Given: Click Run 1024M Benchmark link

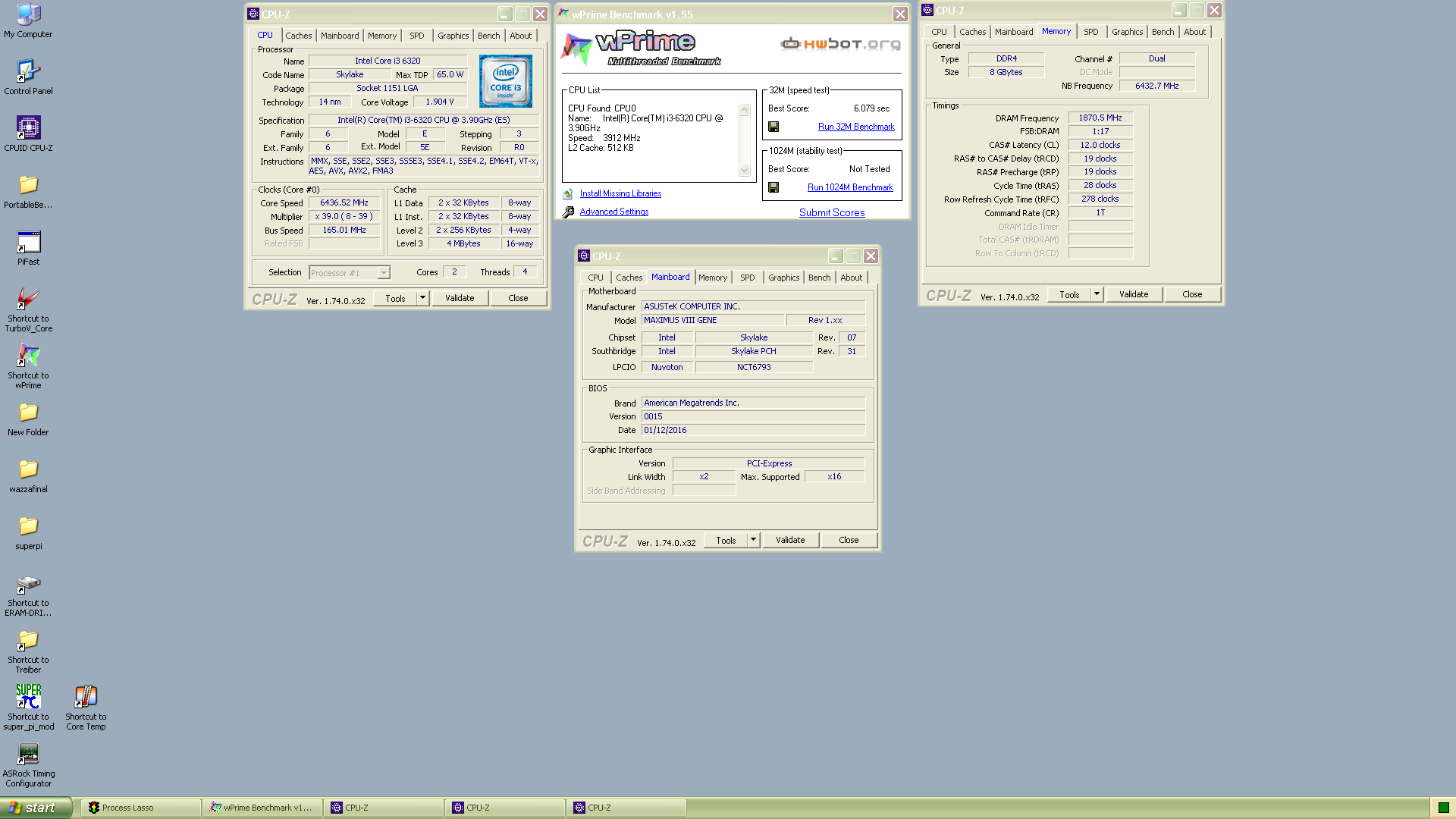Looking at the screenshot, I should [850, 187].
